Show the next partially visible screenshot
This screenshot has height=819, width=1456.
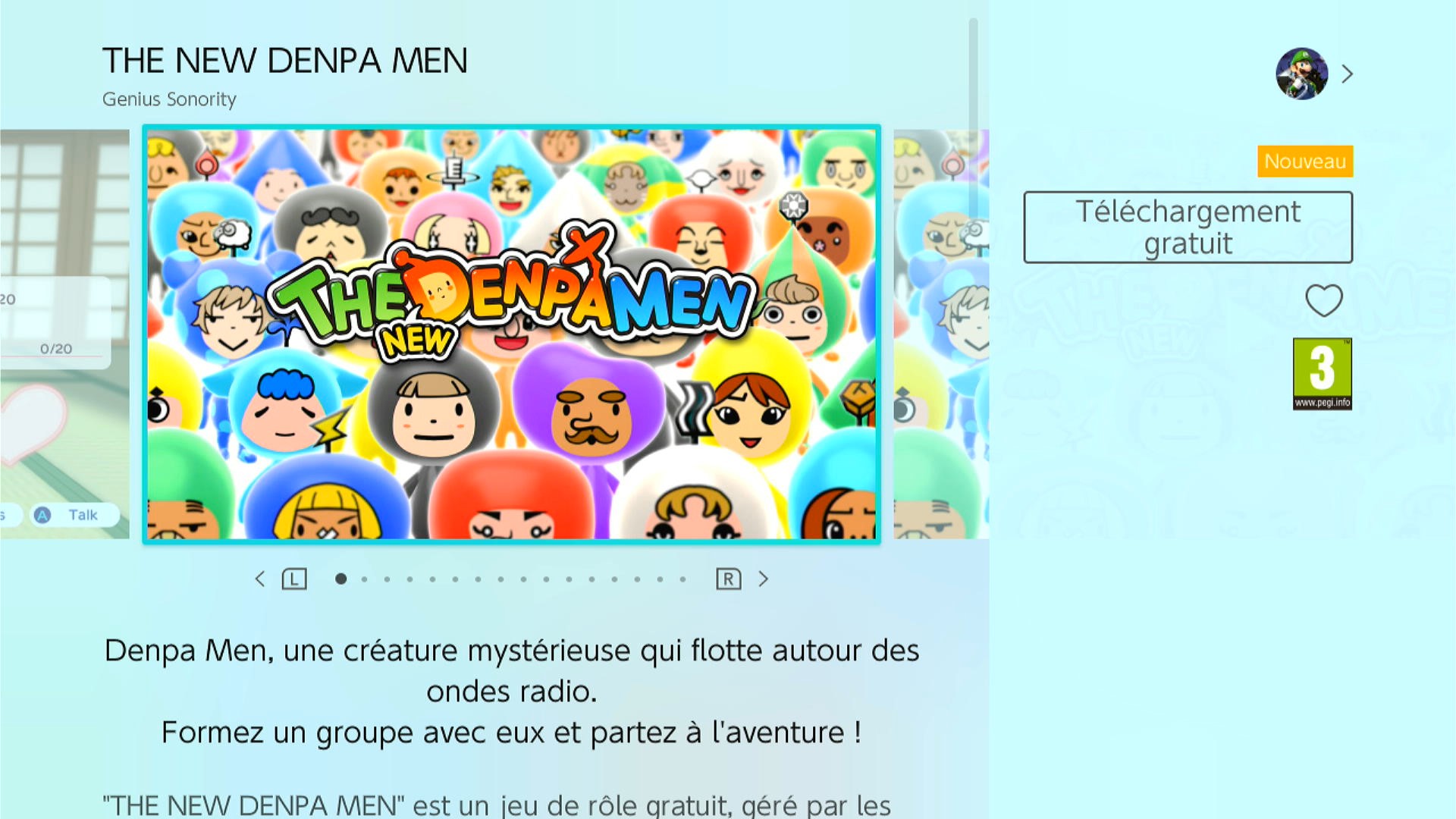point(941,334)
